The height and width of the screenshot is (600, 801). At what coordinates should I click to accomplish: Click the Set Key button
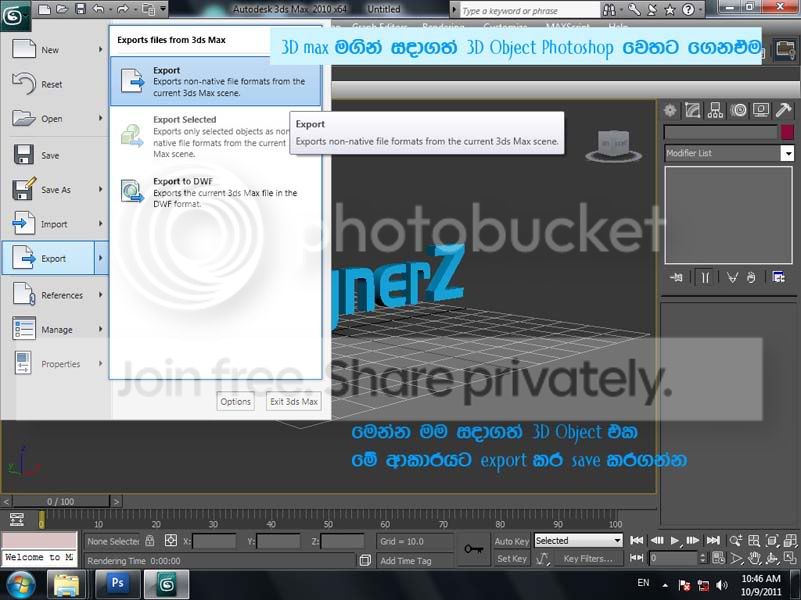511,559
